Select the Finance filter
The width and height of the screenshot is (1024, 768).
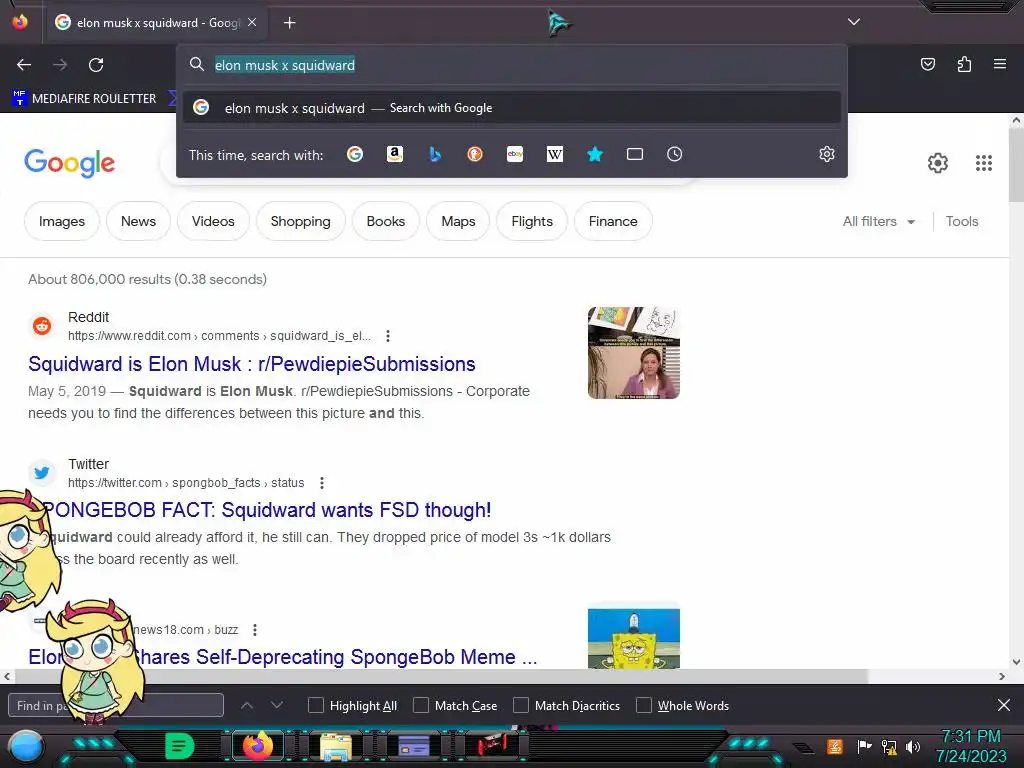click(x=613, y=221)
